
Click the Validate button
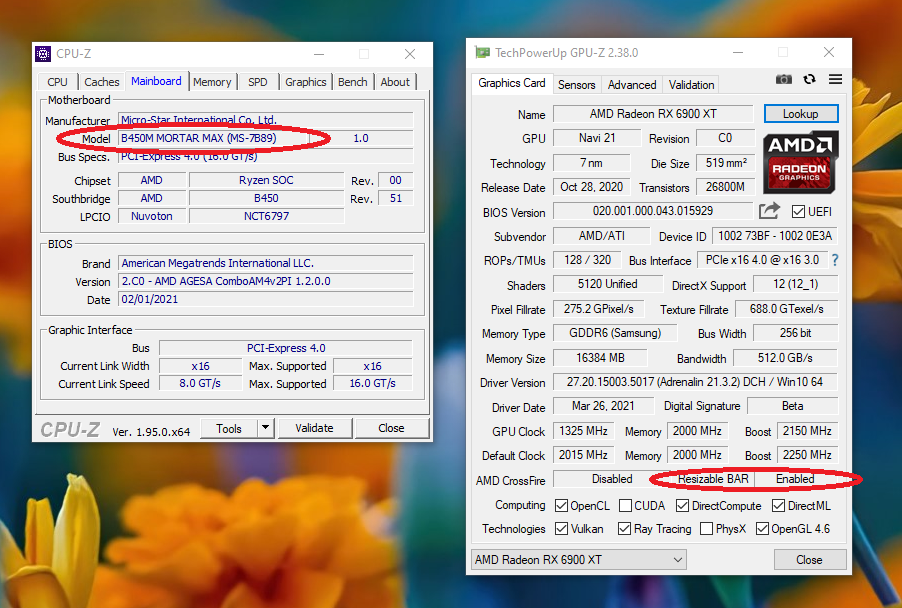click(314, 428)
